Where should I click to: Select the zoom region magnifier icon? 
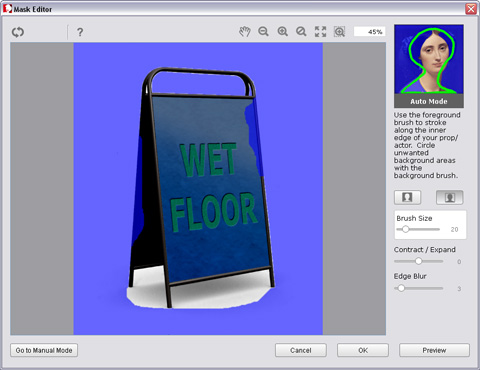click(x=339, y=32)
